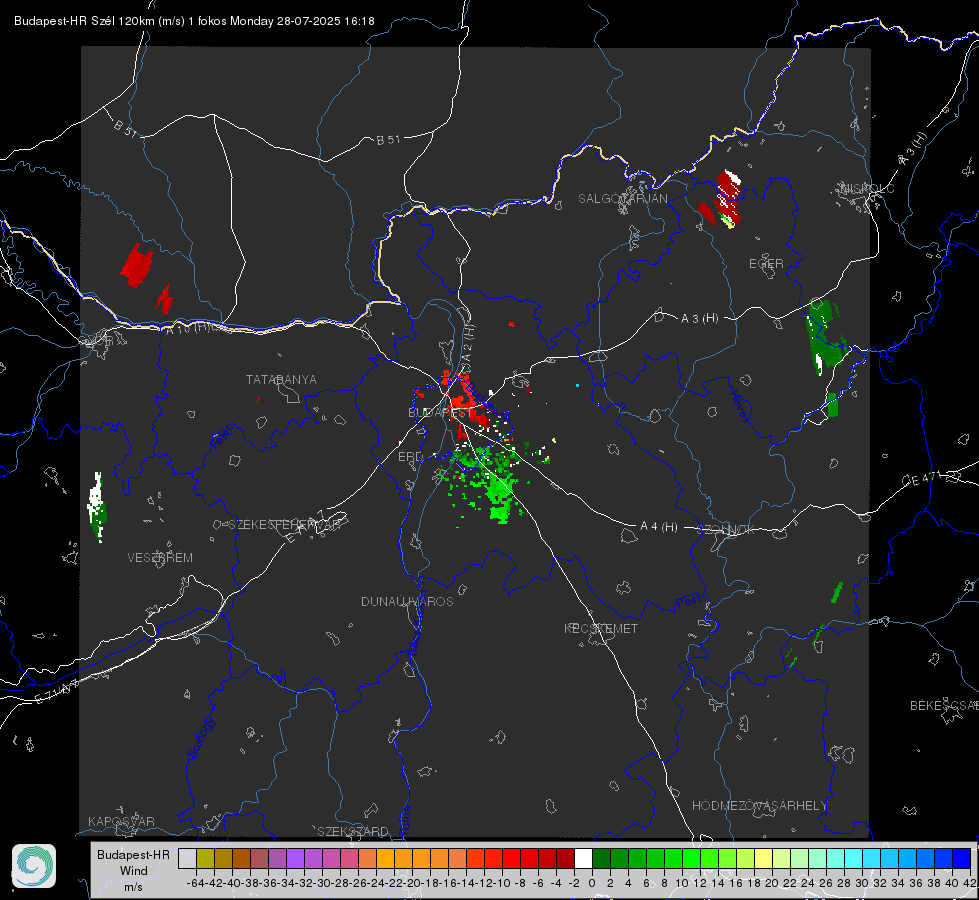This screenshot has height=900, width=979.
Task: Click the radar title text with date
Action: (x=194, y=21)
